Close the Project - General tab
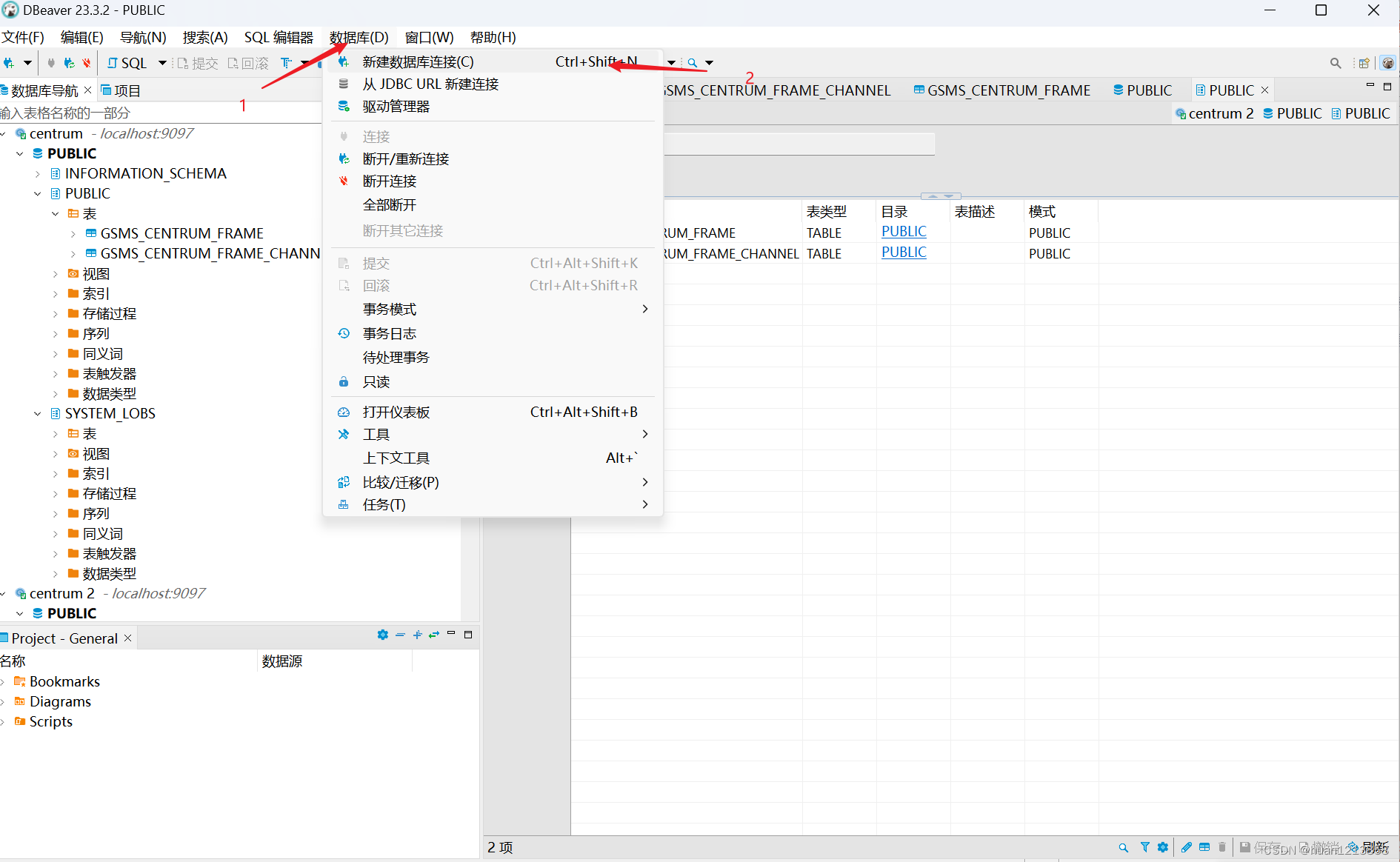Image resolution: width=1400 pixels, height=862 pixels. click(128, 638)
